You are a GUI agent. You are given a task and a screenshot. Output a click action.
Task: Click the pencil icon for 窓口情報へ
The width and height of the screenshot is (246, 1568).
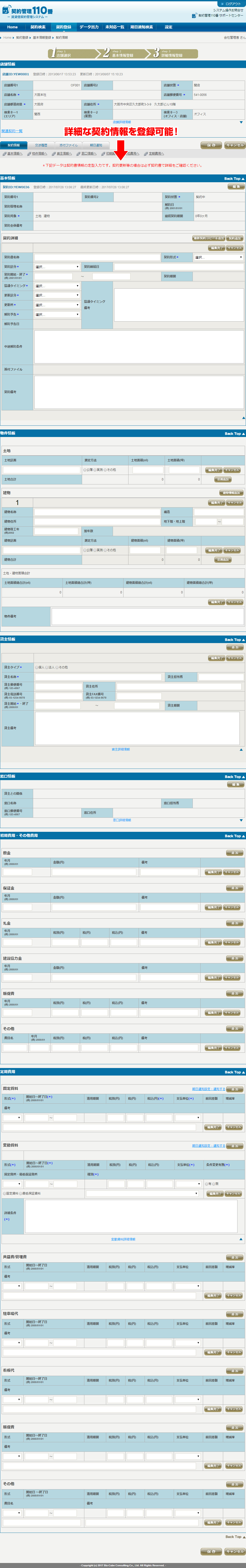coord(79,154)
